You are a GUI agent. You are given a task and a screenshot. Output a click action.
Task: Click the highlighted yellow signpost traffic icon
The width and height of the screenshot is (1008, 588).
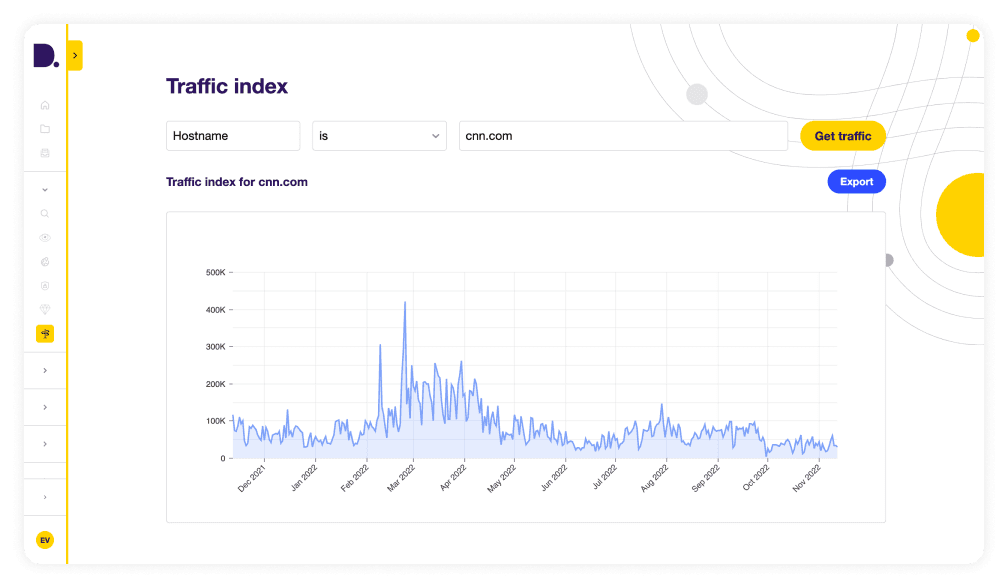[x=45, y=334]
